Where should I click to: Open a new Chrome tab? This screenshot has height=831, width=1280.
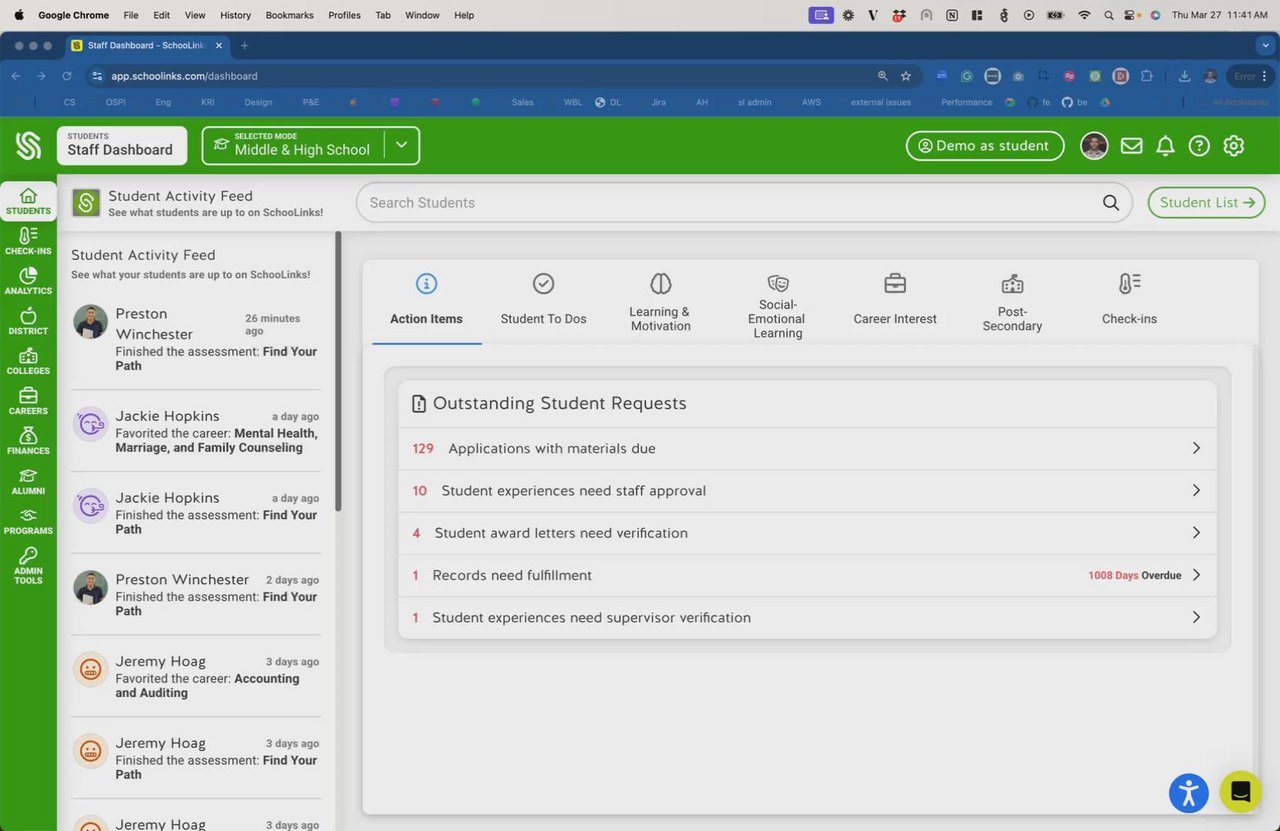244,45
